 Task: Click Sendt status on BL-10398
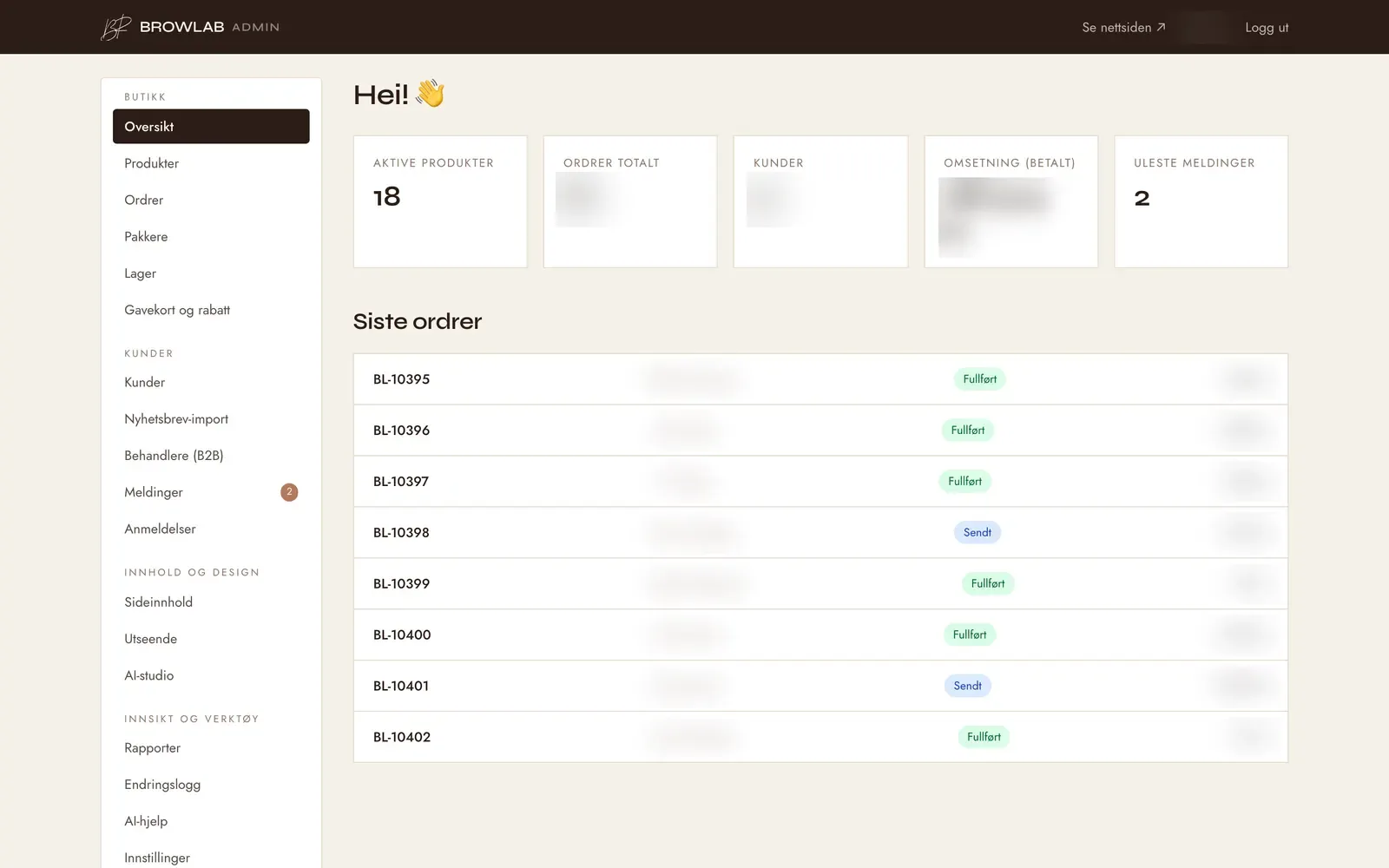[978, 533]
